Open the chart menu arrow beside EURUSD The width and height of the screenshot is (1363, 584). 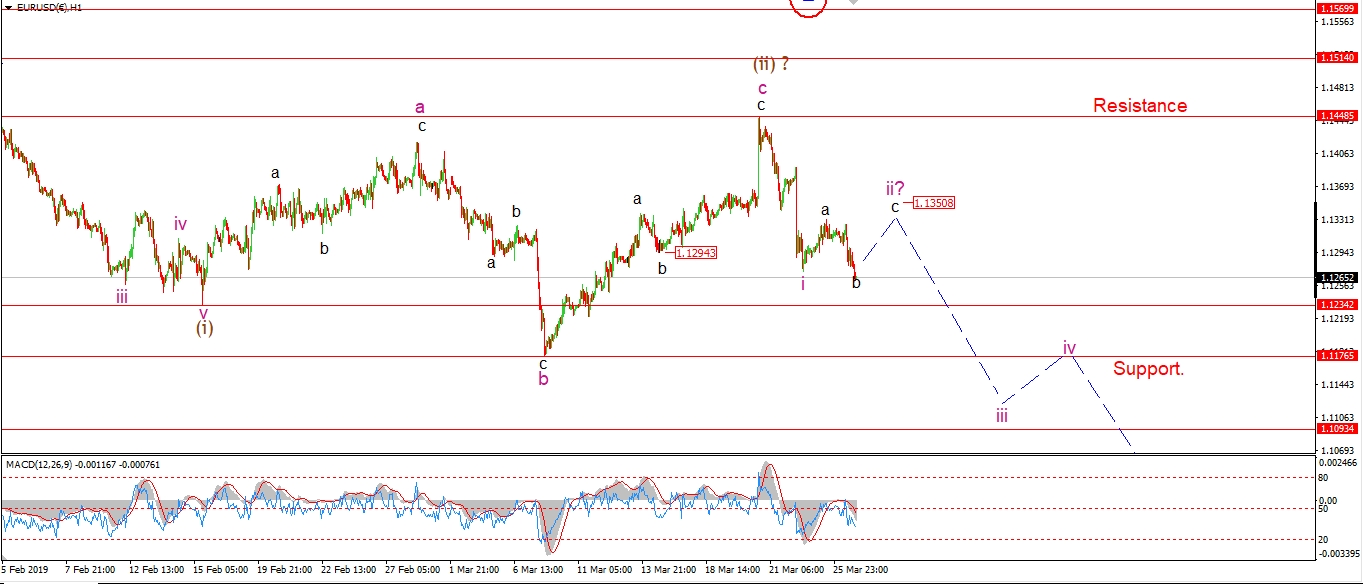point(8,7)
